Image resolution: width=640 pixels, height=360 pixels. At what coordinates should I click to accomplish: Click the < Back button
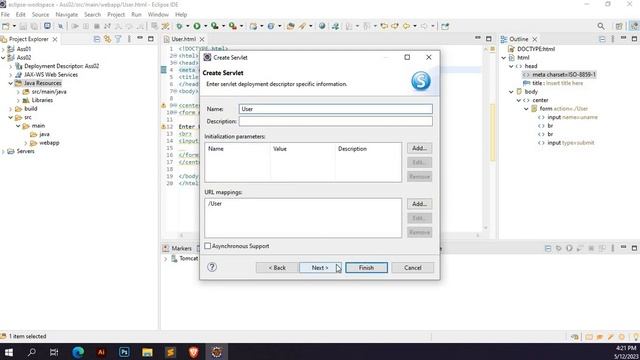point(277,268)
